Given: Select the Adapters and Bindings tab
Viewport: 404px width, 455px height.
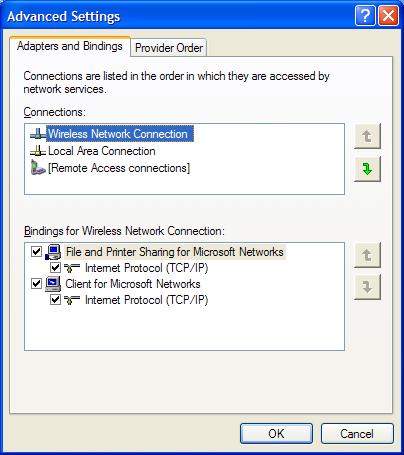Looking at the screenshot, I should (x=70, y=46).
